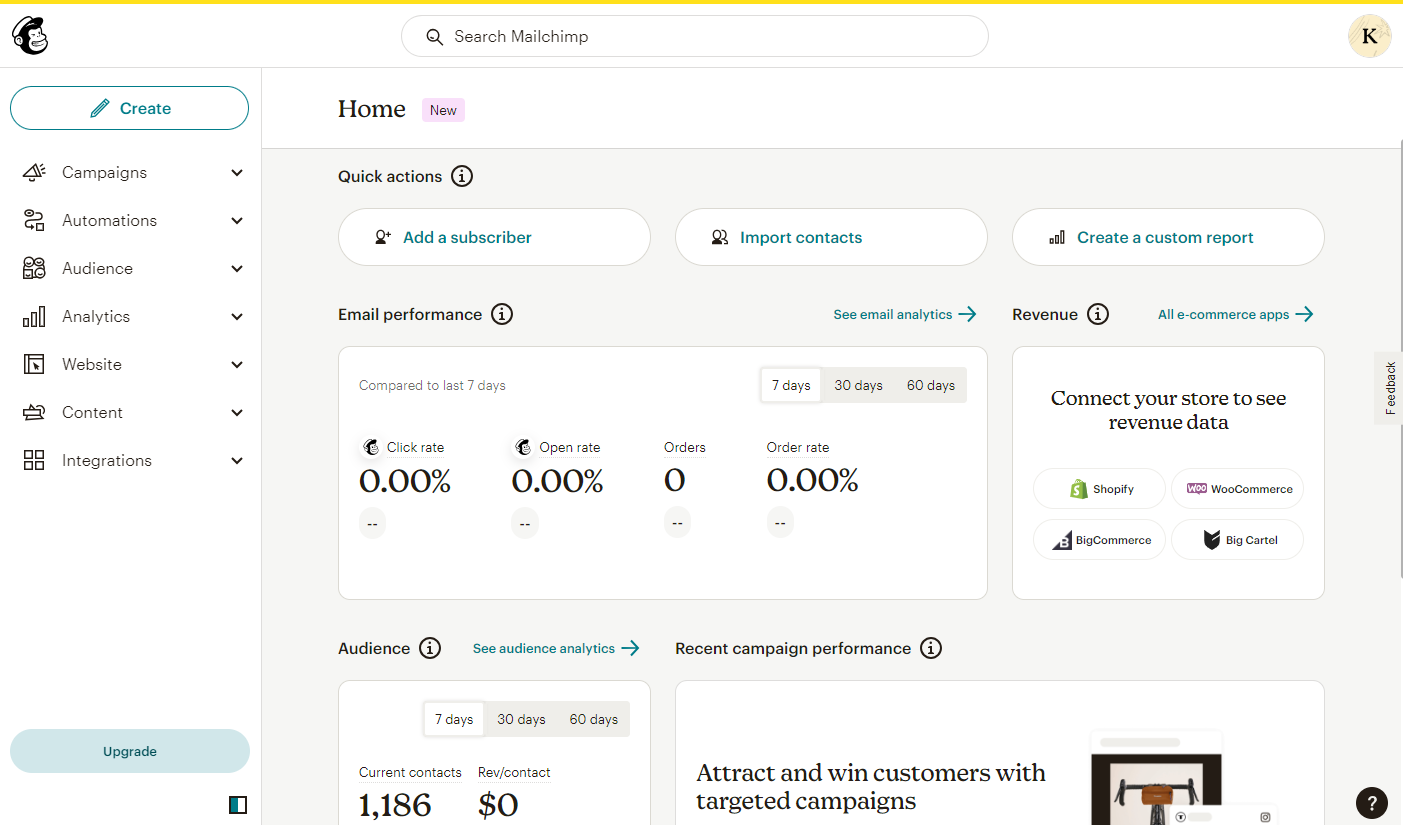Select 60 days in Email performance

pos(931,386)
